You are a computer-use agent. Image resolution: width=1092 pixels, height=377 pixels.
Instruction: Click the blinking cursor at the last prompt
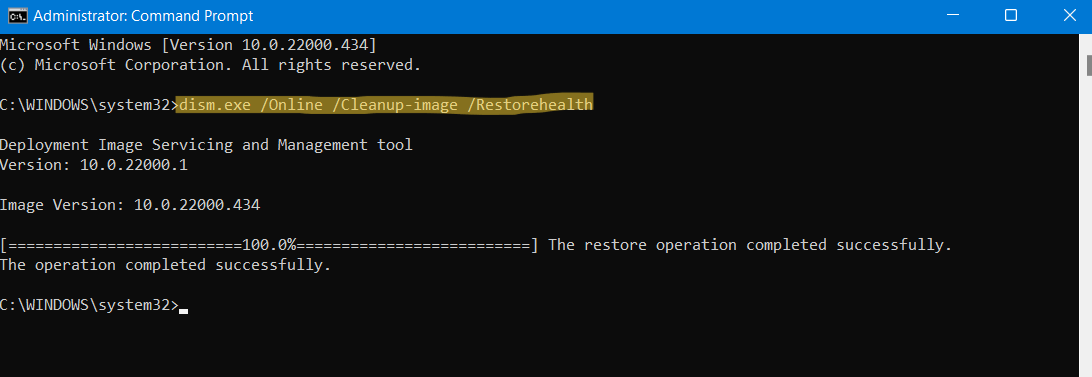point(183,310)
